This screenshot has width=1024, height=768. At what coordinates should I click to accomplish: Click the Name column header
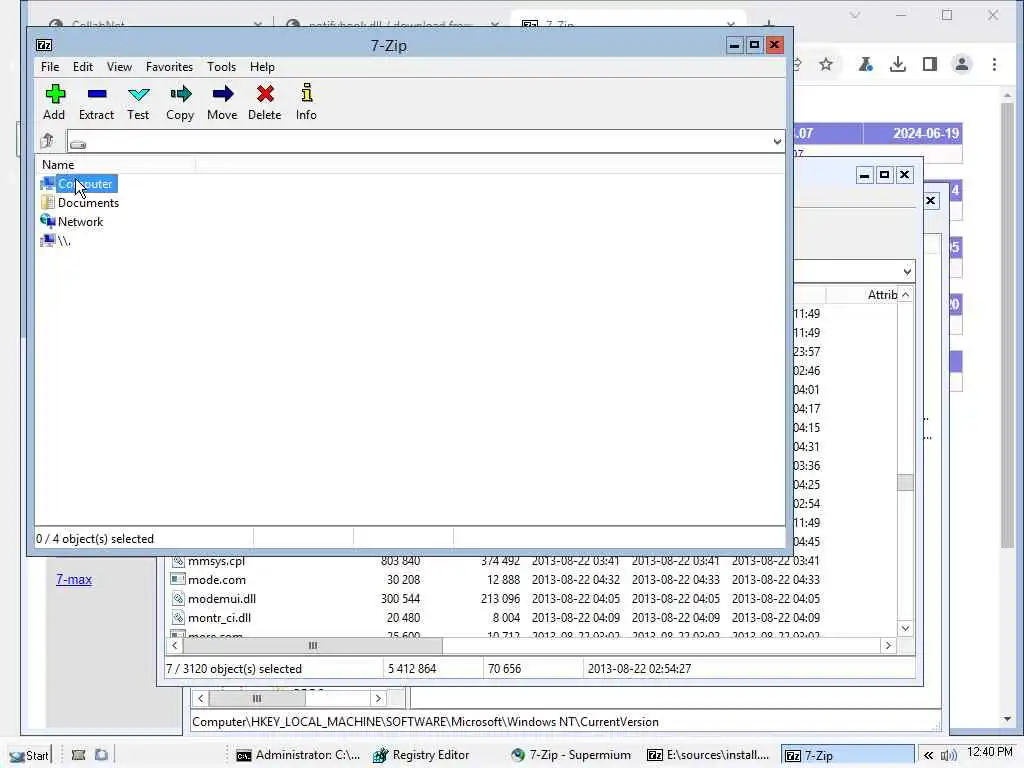[115, 165]
